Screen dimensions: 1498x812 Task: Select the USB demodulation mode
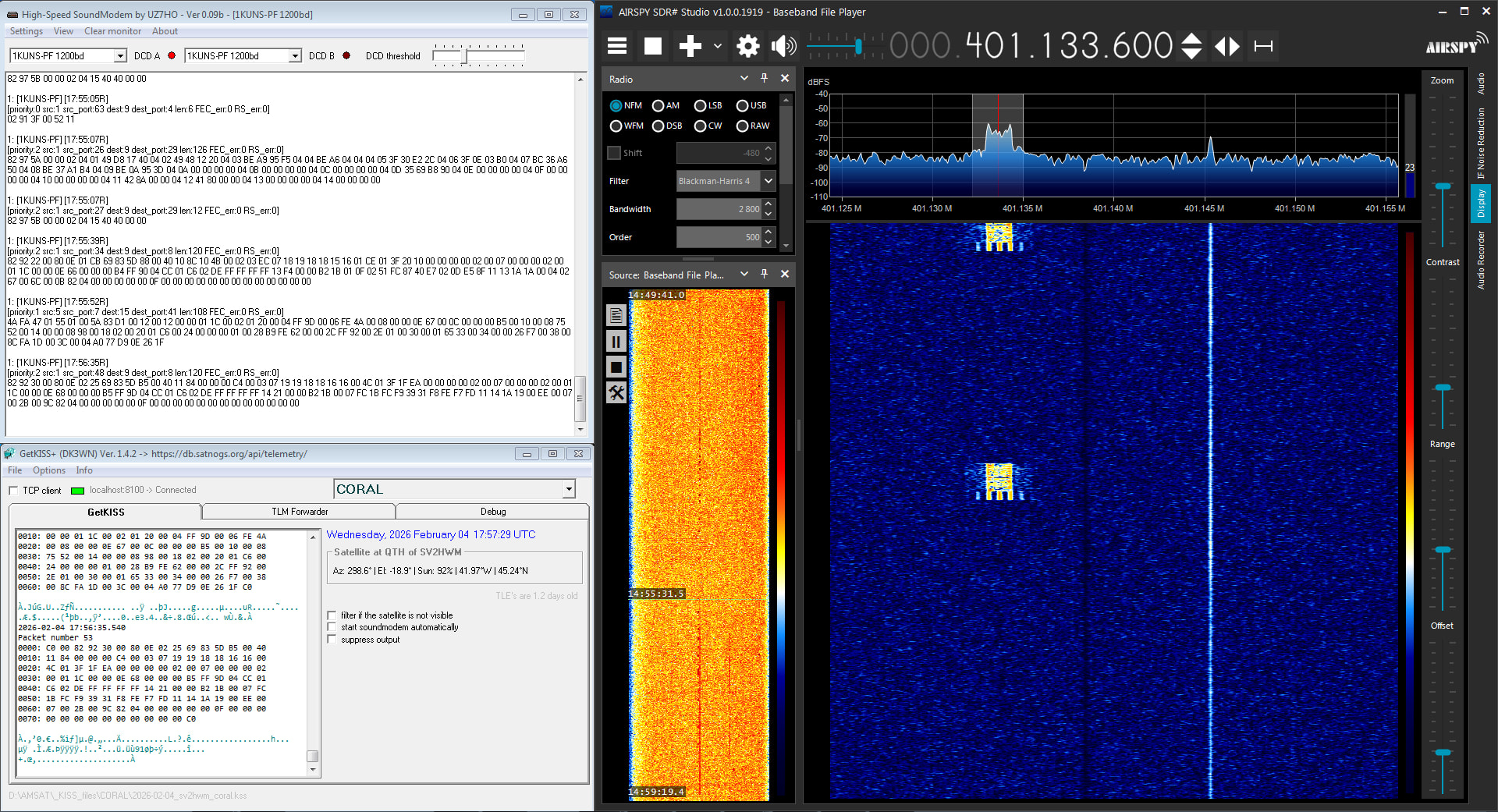click(x=743, y=106)
